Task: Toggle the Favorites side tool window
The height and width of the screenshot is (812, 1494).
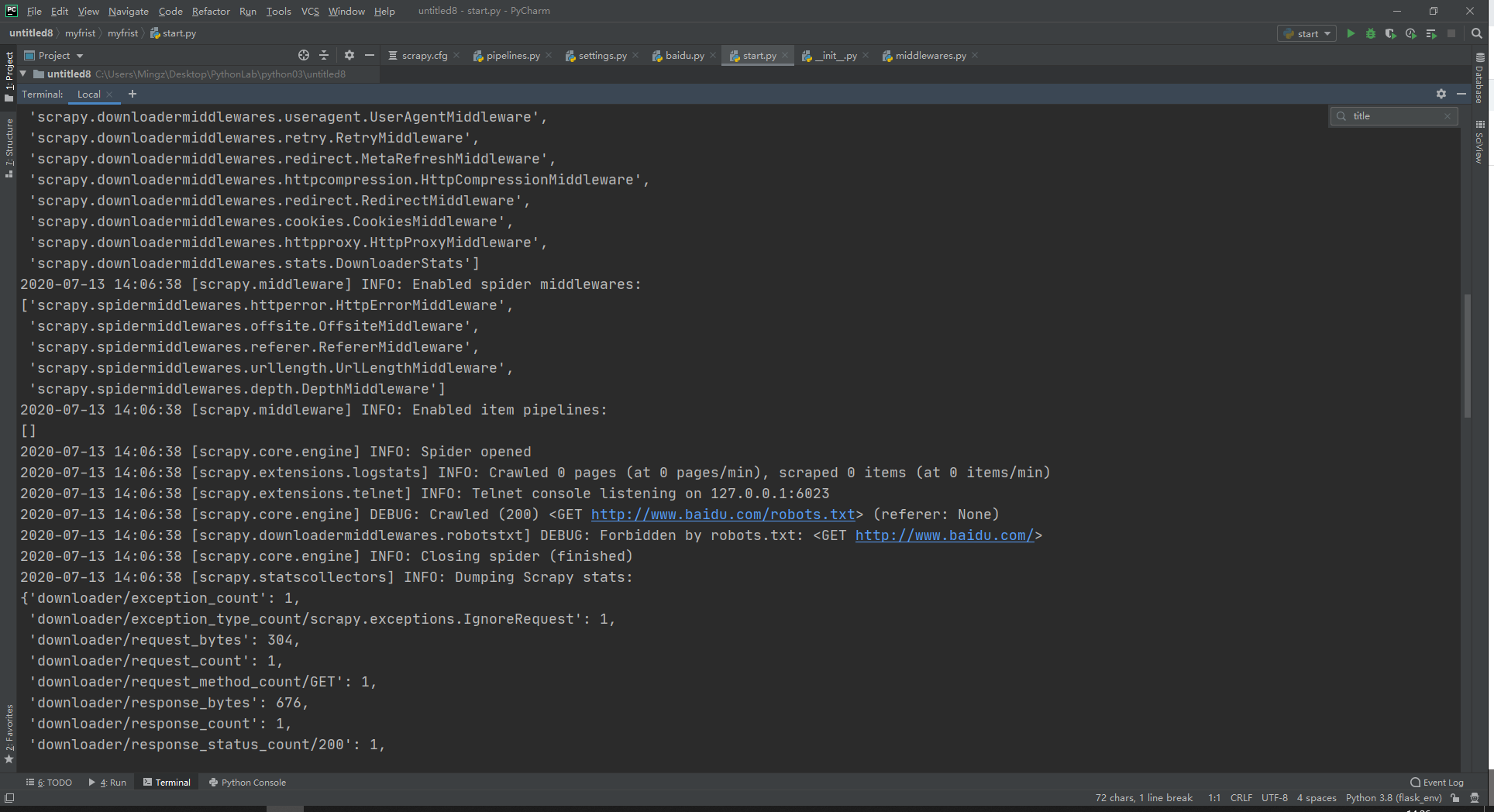Action: tap(9, 734)
